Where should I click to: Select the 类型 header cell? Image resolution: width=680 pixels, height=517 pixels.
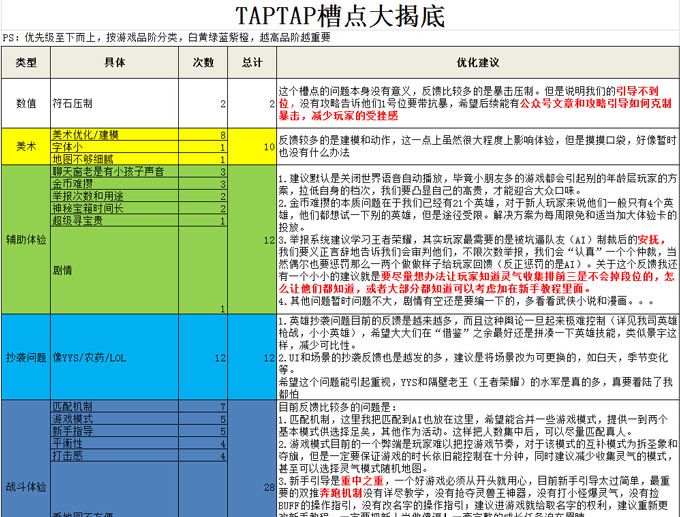tap(26, 62)
